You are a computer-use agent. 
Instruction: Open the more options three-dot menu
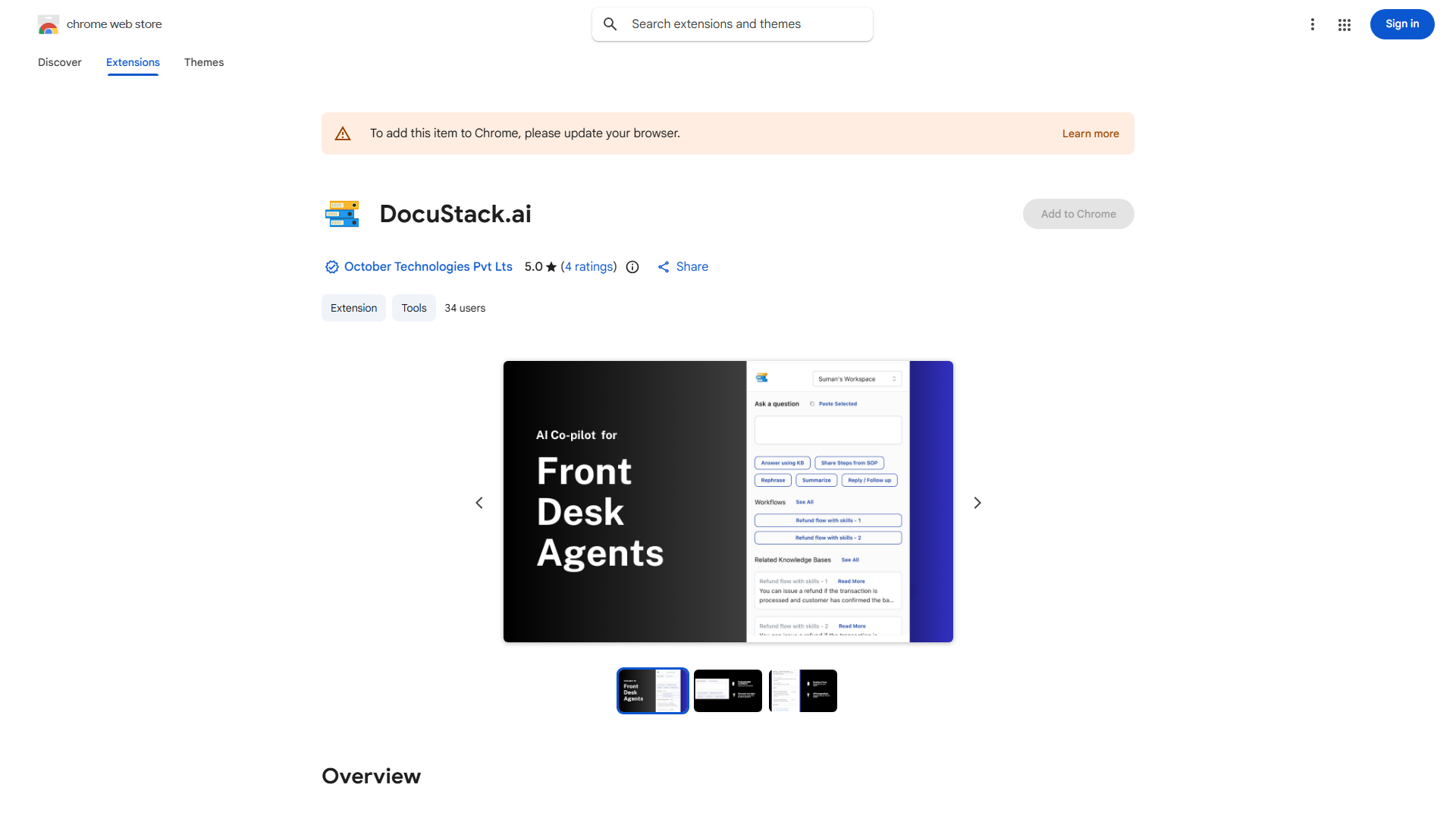pos(1313,24)
